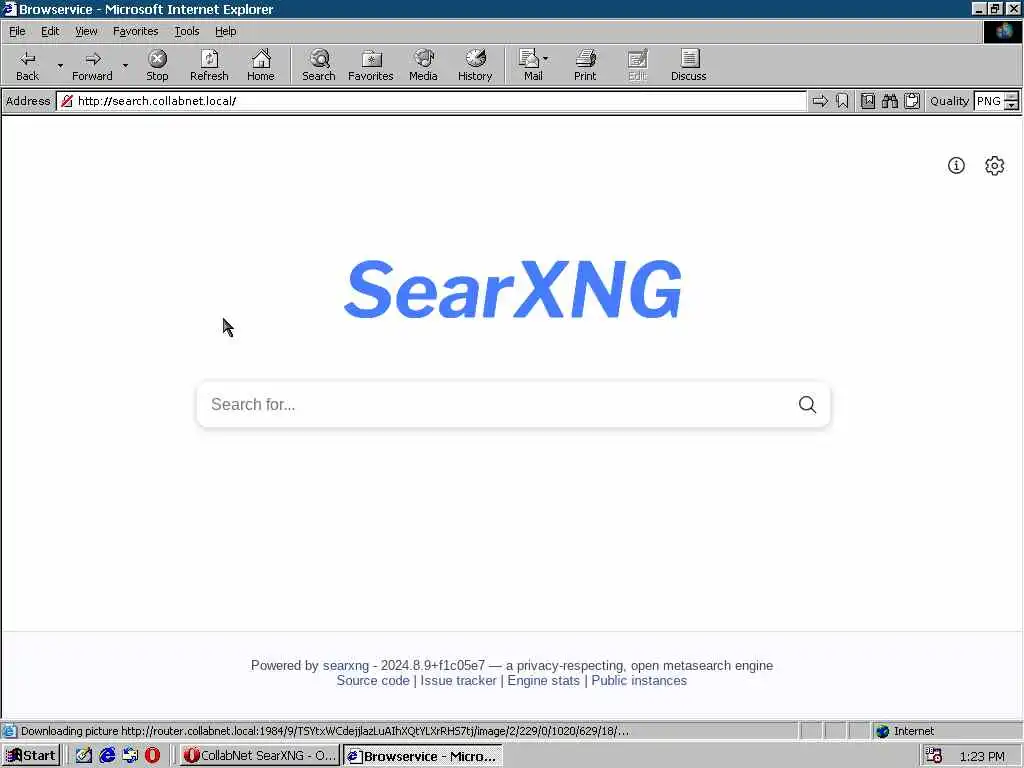
Task: Click the Address label
Action: [28, 101]
